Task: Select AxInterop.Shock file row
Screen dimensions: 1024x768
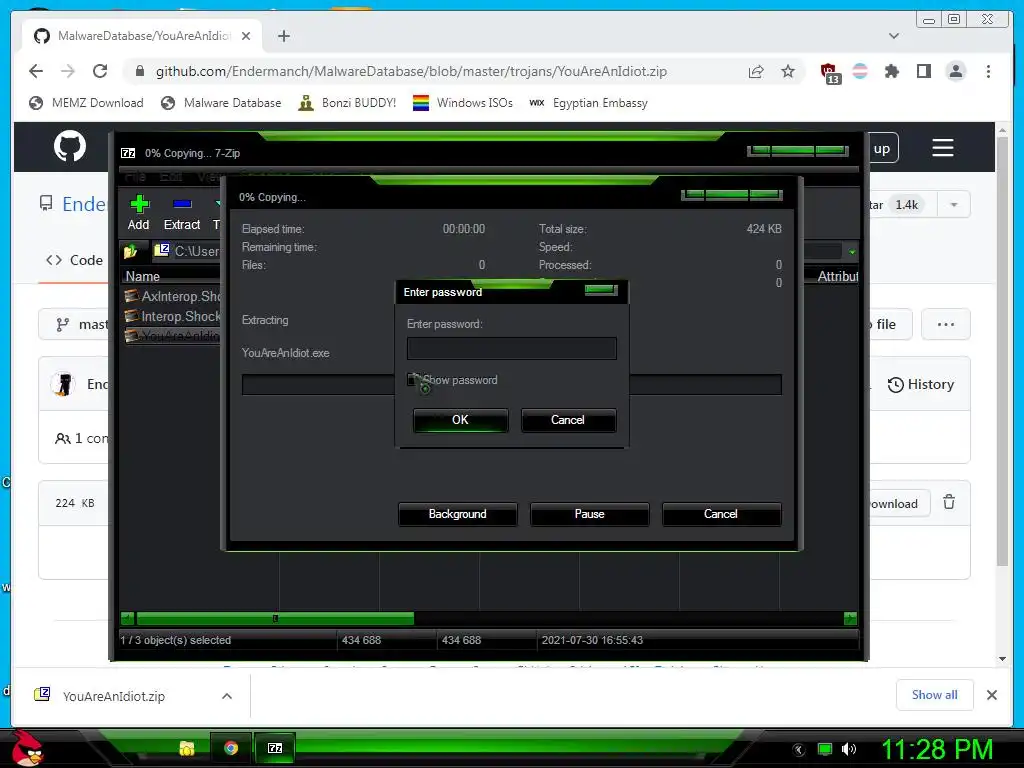Action: point(172,296)
